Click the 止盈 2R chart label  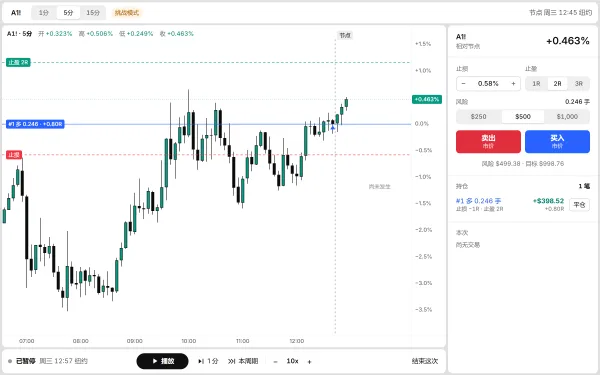[x=18, y=62]
